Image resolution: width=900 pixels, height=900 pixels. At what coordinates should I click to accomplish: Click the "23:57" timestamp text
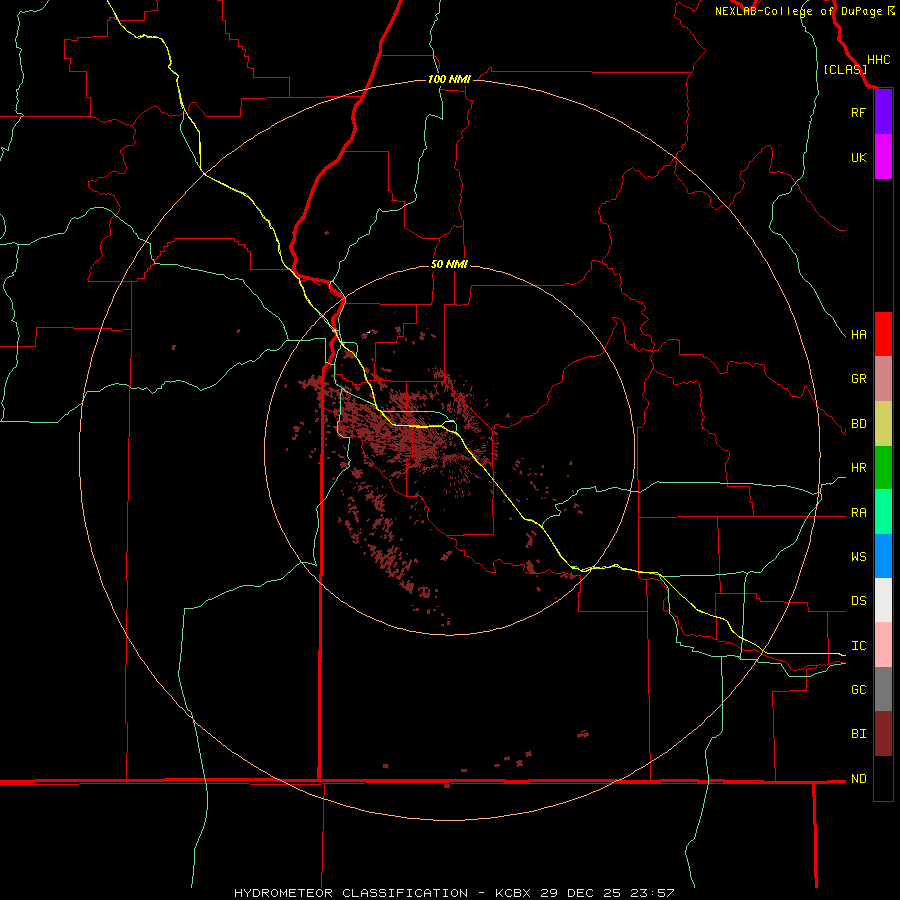[653, 893]
